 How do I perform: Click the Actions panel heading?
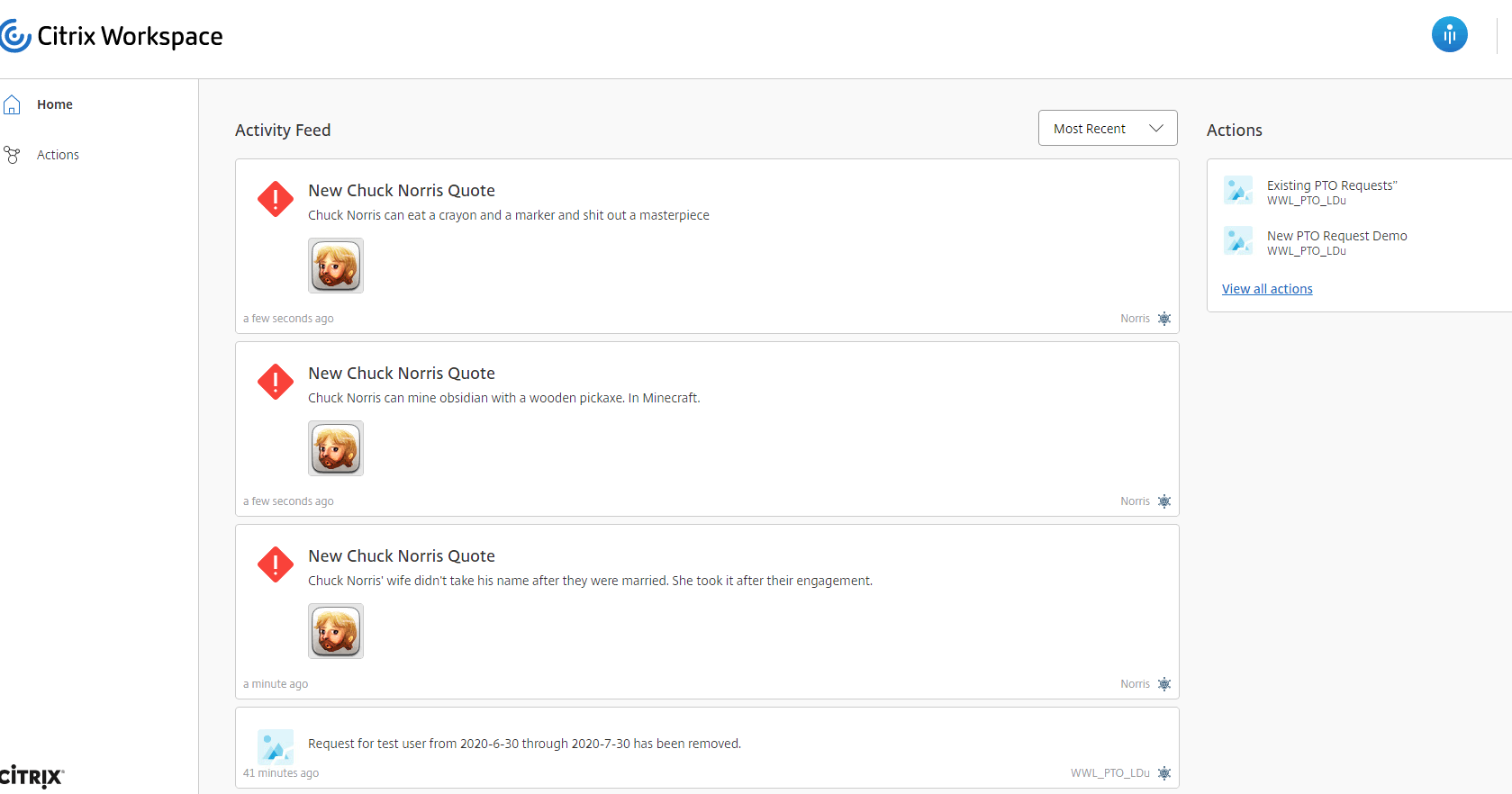1235,130
